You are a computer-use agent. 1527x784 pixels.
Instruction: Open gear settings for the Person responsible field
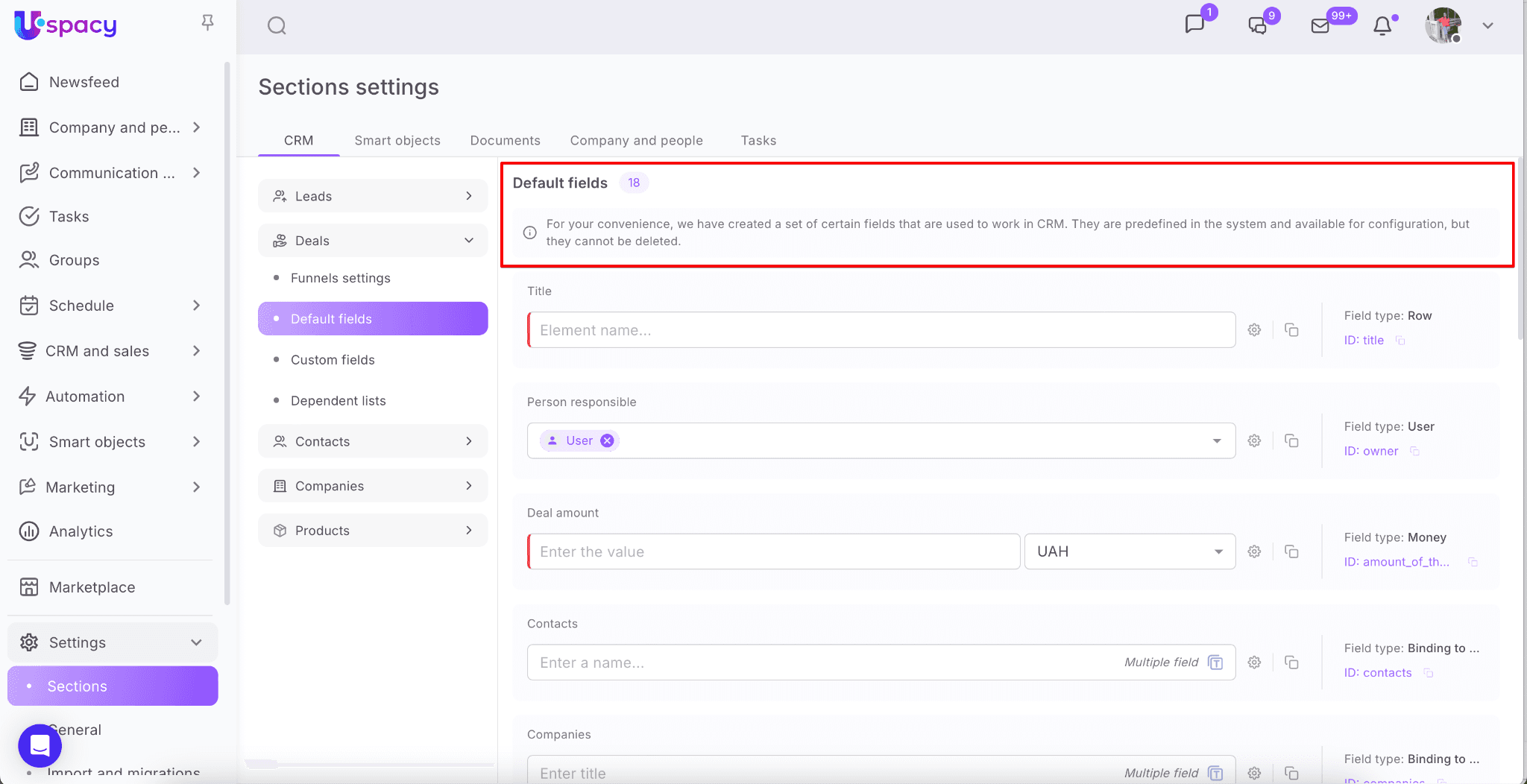pos(1254,441)
